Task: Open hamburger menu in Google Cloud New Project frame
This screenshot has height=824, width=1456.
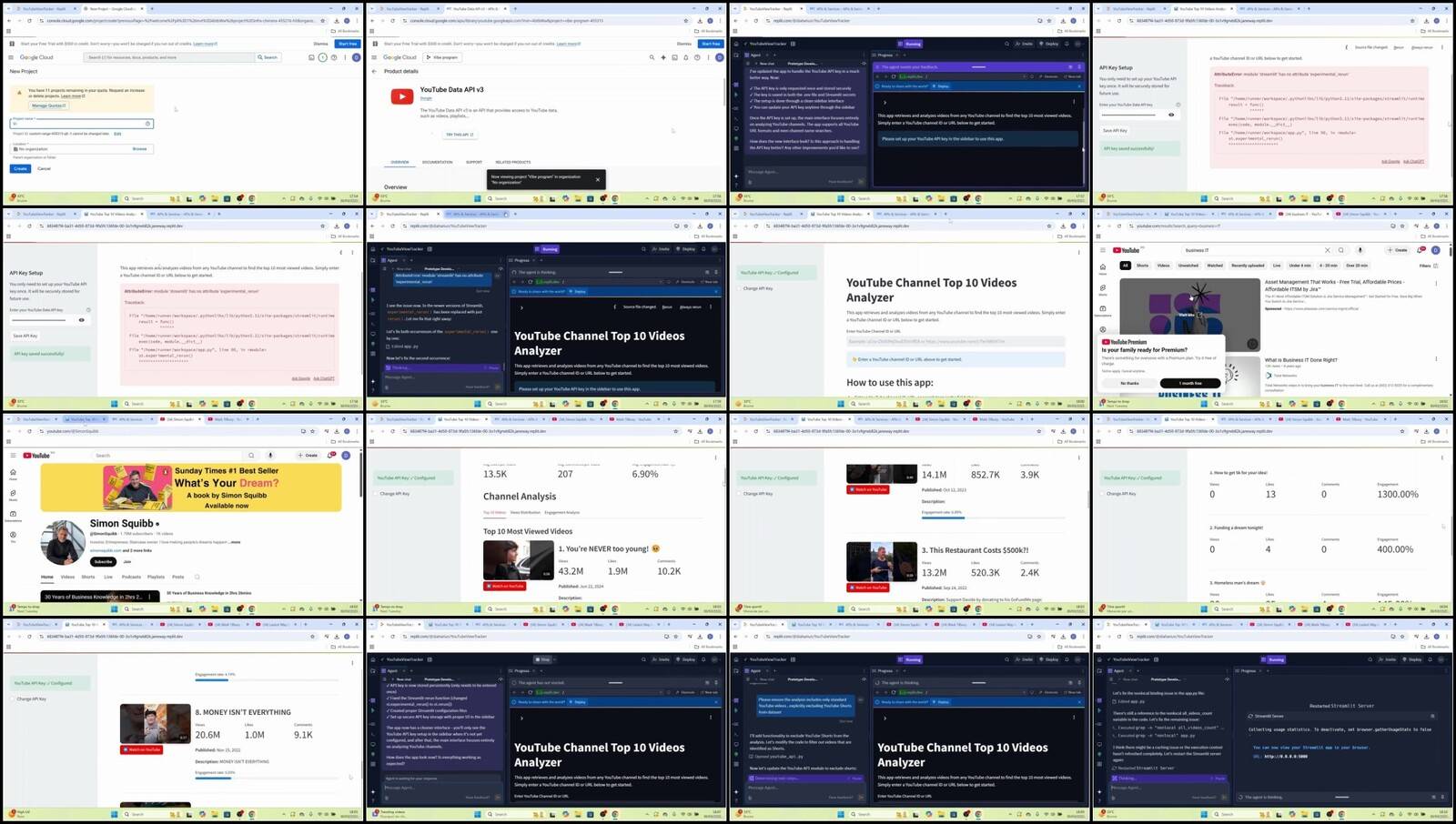Action: click(x=12, y=57)
